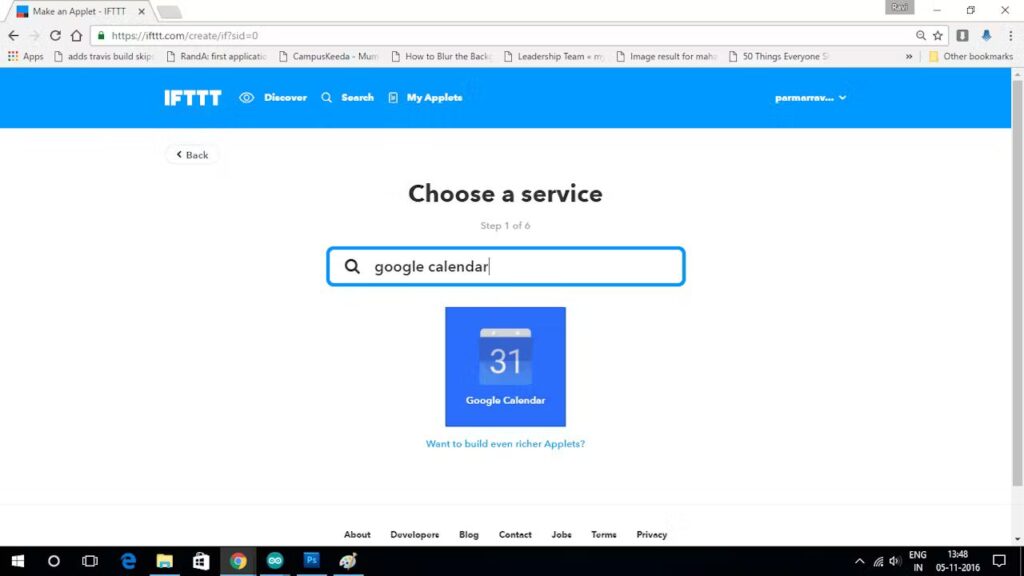The width and height of the screenshot is (1024, 576).
Task: Open the "Image result for mah" bookmark
Action: pos(667,56)
